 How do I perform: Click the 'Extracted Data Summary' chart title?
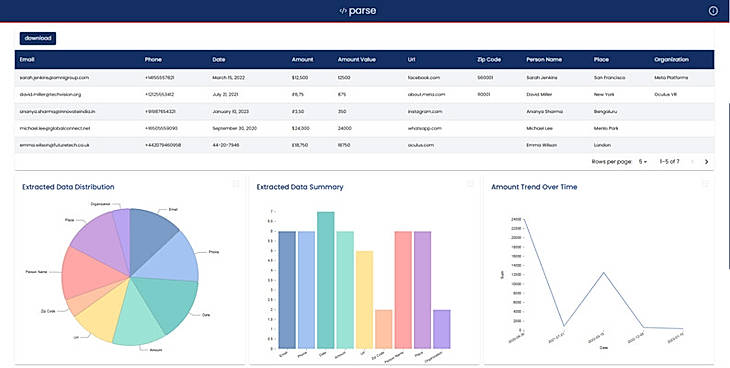click(x=300, y=187)
